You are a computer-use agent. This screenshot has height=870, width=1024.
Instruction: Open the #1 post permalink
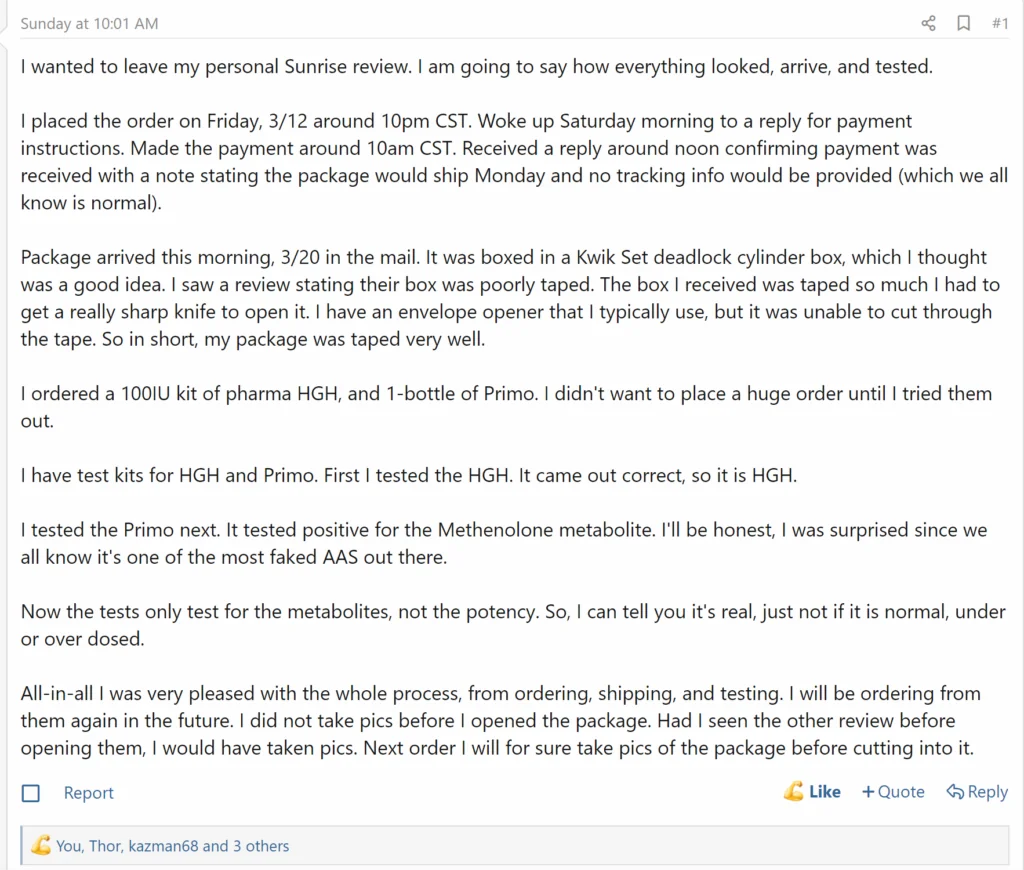pyautogui.click(x=1000, y=23)
